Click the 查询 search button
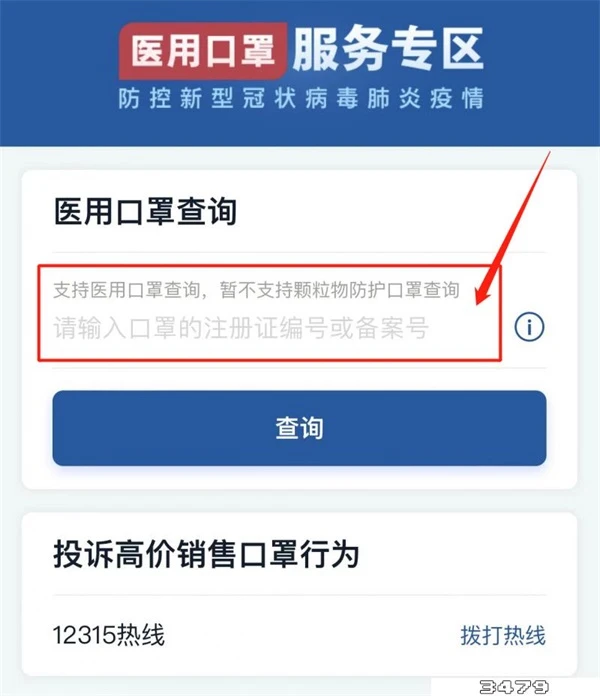This screenshot has width=600, height=696. (x=299, y=428)
